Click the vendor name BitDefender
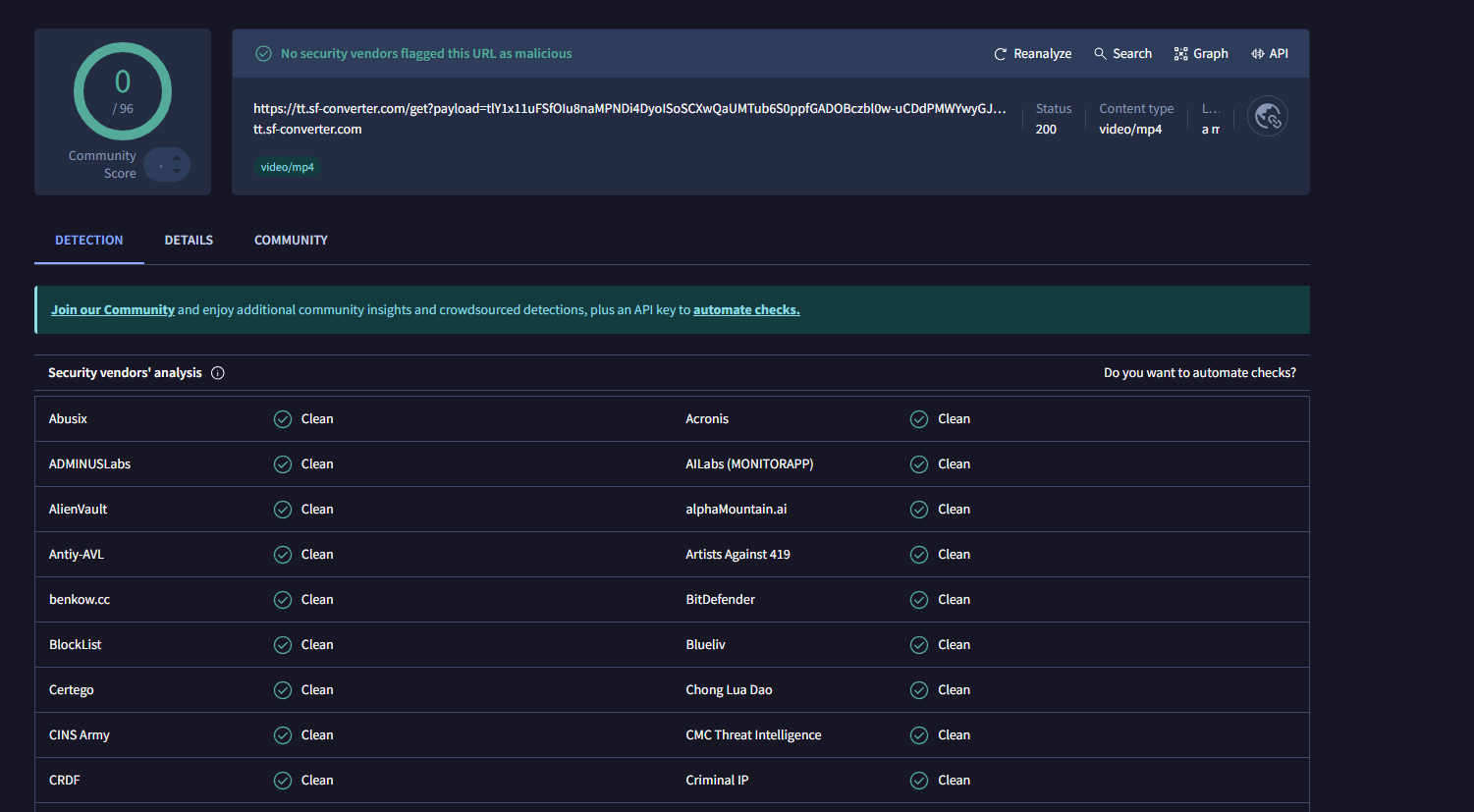 coord(720,600)
